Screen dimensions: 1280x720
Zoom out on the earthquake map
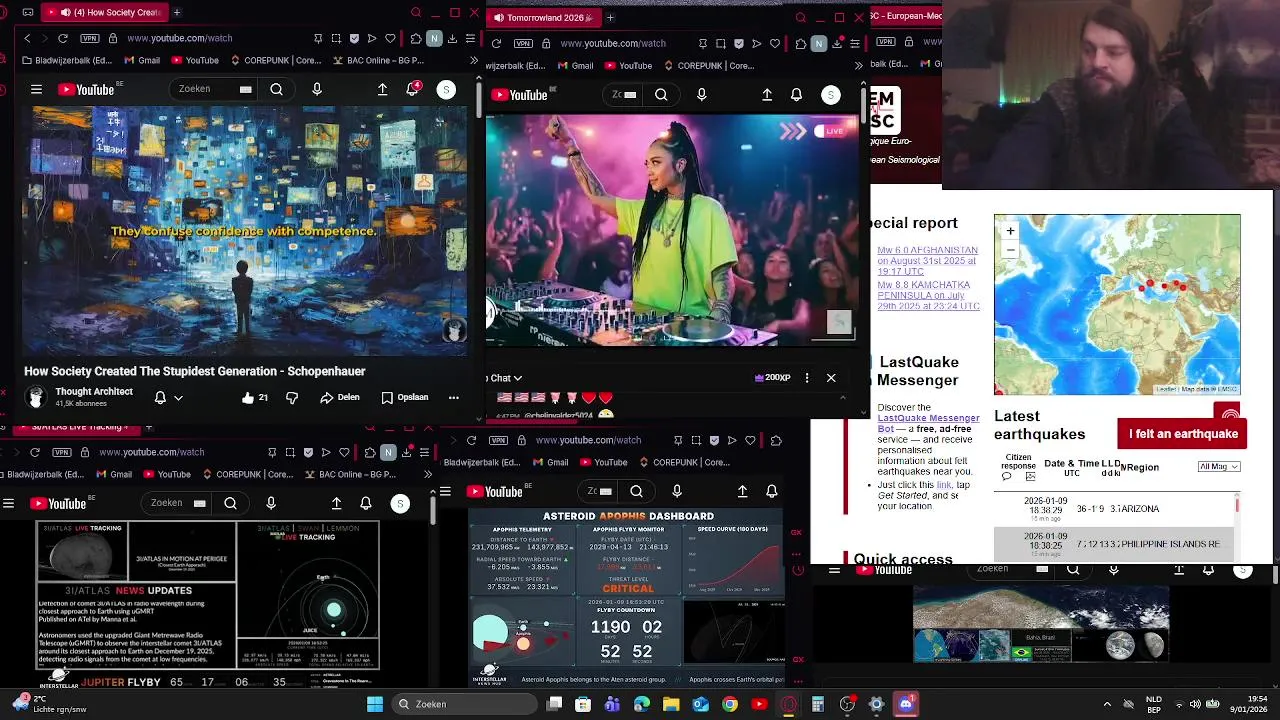(x=1010, y=249)
